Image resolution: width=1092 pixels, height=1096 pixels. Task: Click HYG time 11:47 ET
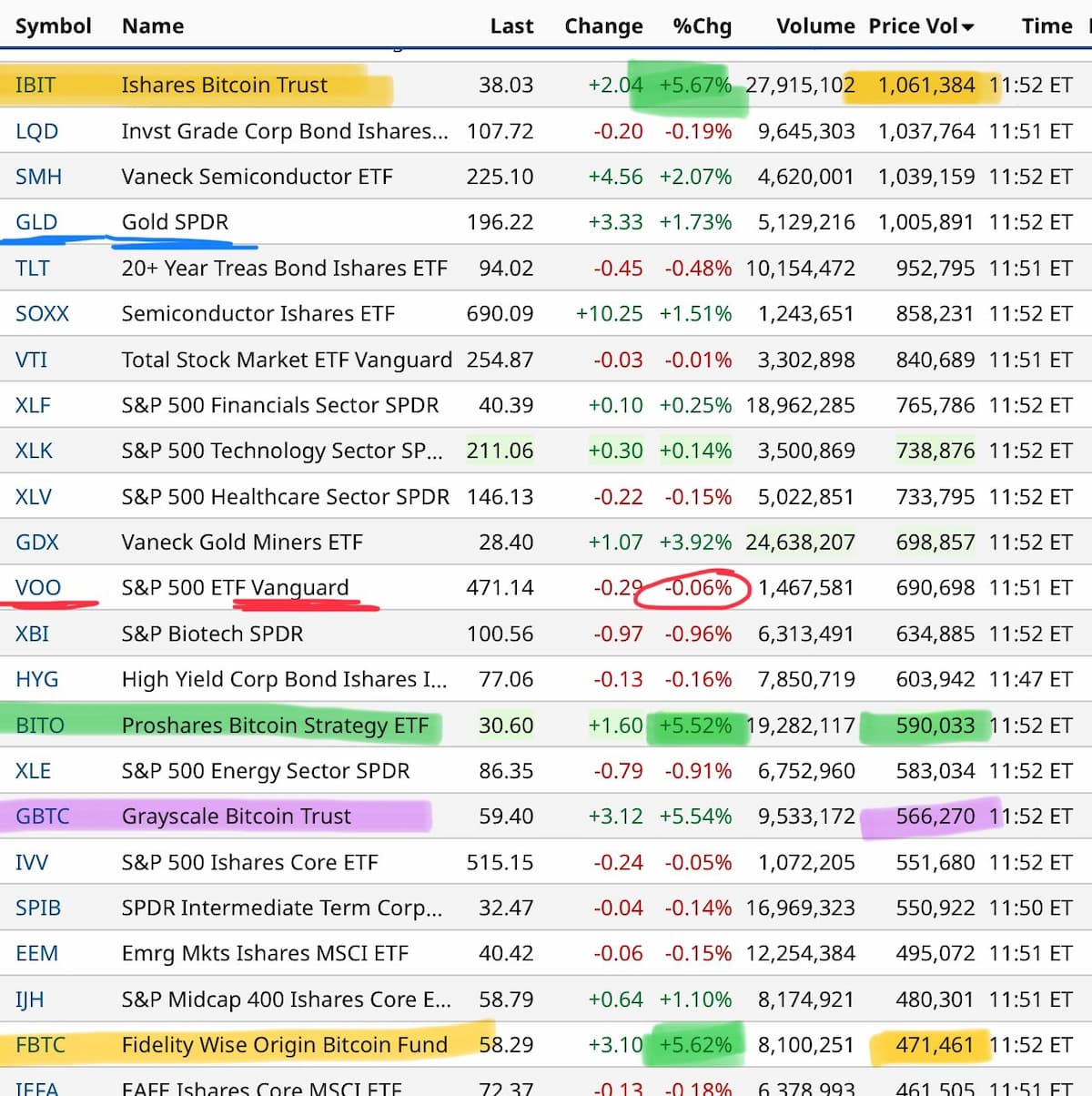pyautogui.click(x=1031, y=679)
